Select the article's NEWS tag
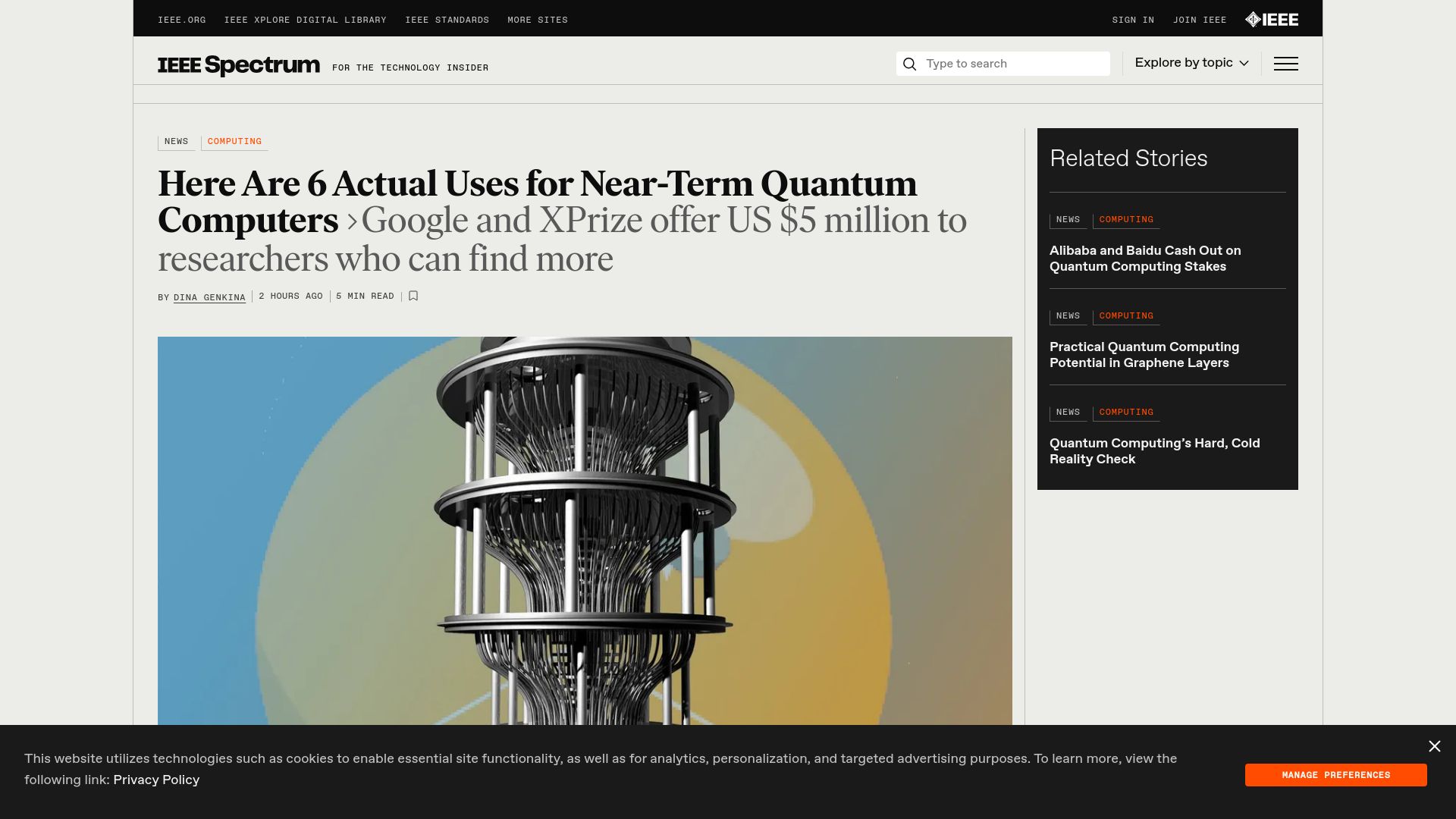The image size is (1456, 819). (176, 142)
